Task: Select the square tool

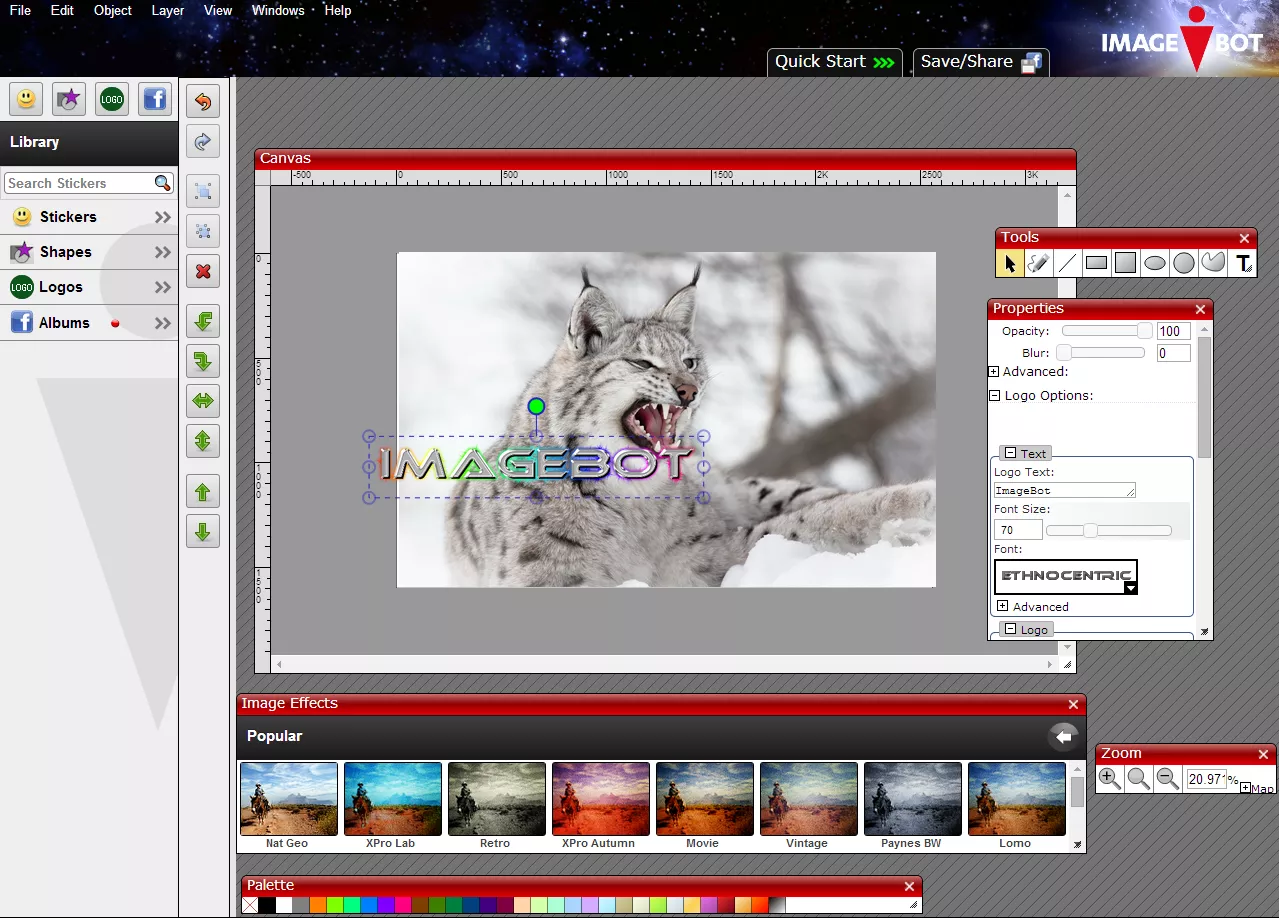Action: pos(1126,263)
